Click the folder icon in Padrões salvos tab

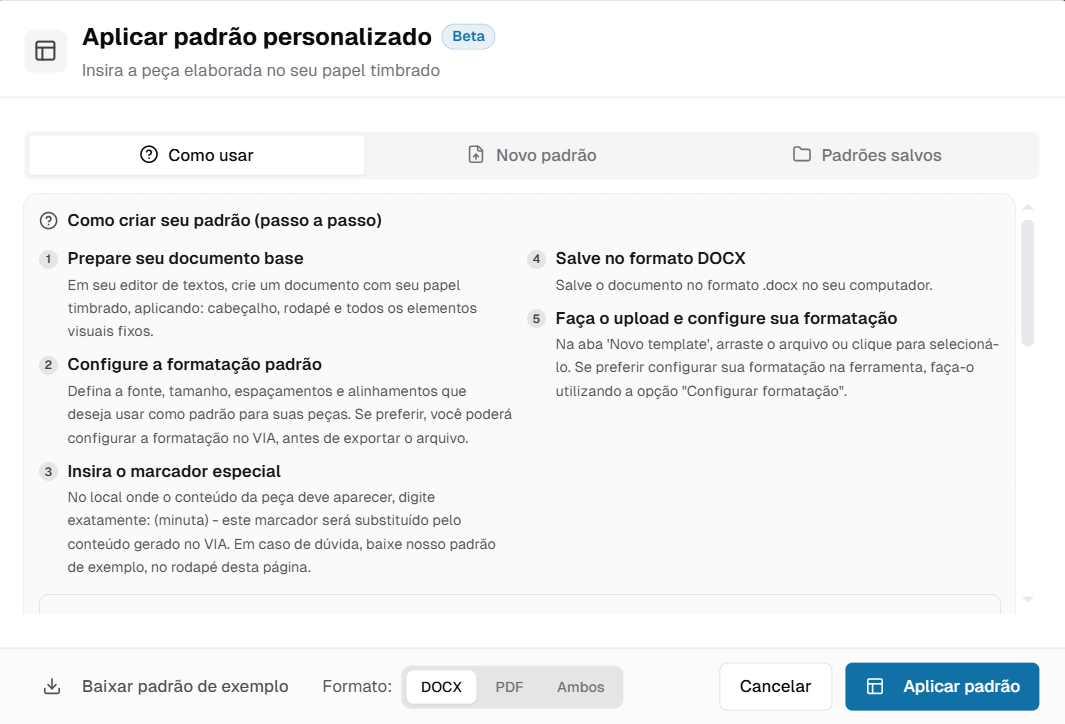(x=802, y=155)
